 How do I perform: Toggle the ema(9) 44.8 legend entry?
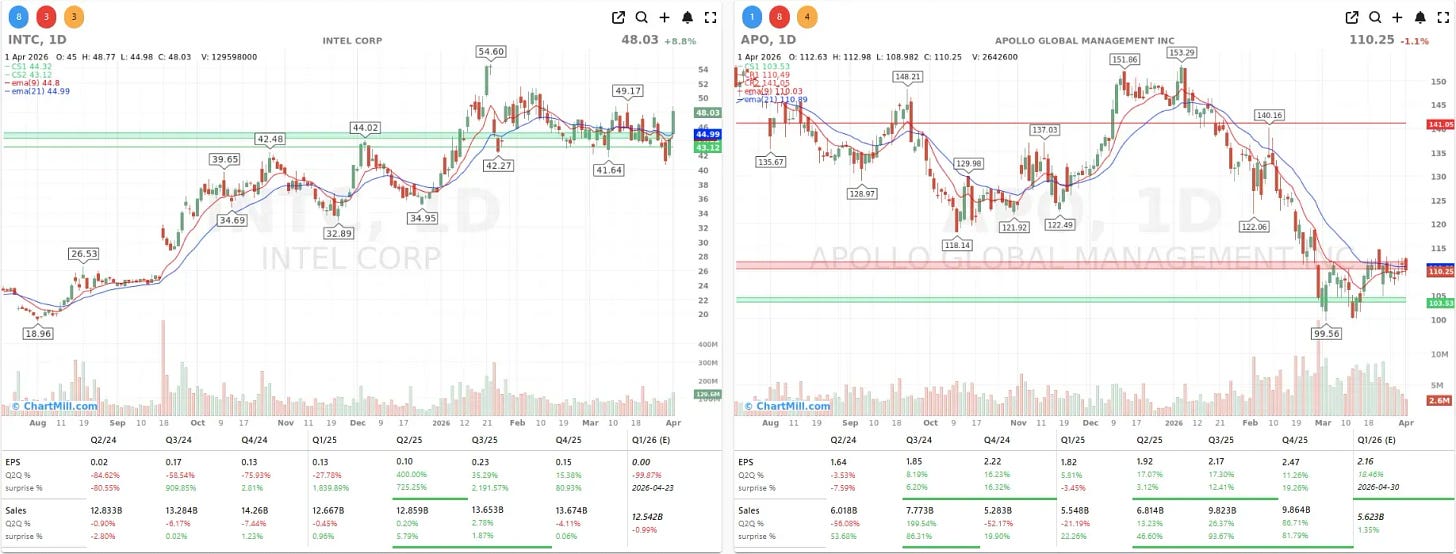(x=32, y=83)
